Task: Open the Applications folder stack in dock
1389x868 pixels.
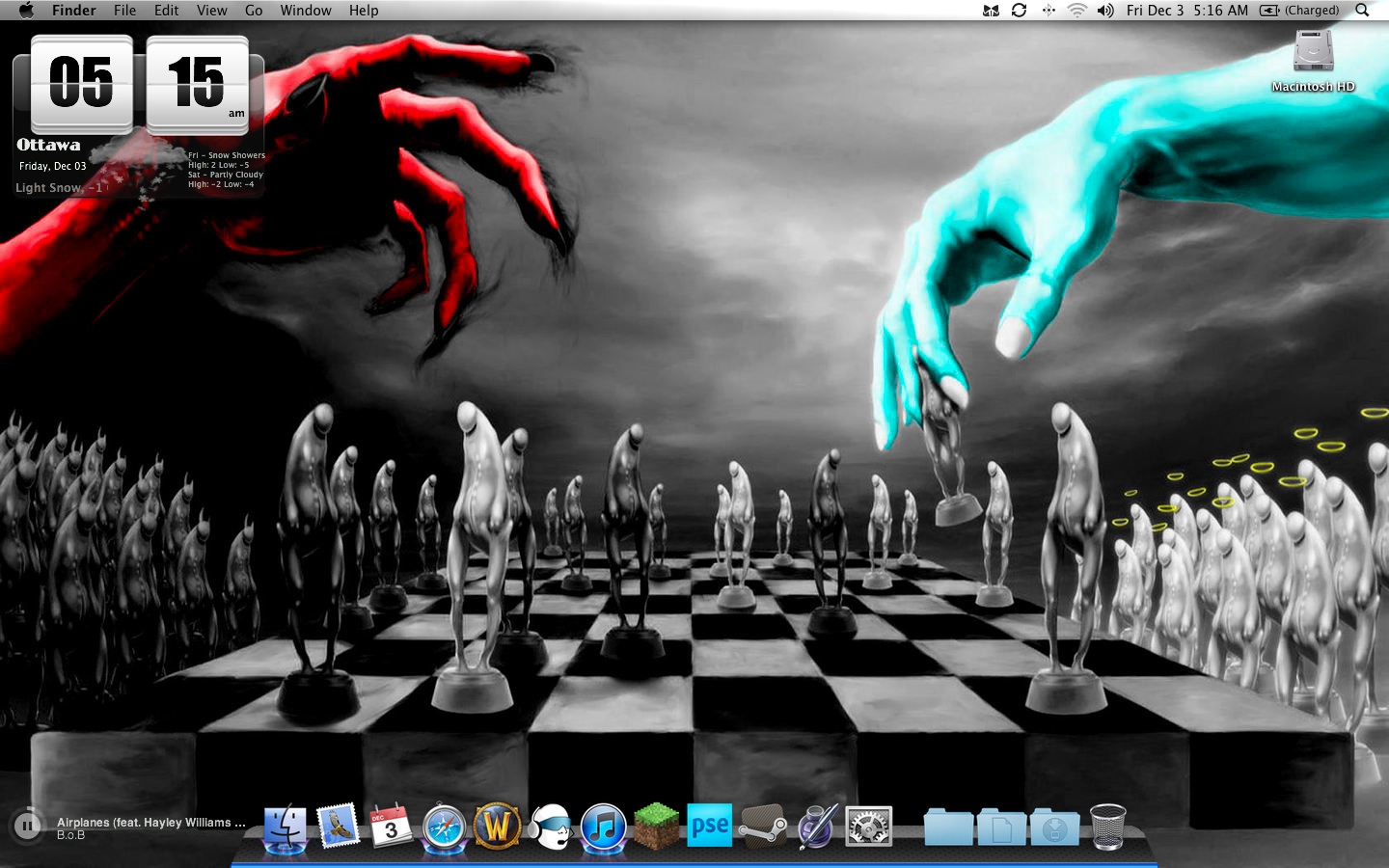Action: pos(948,827)
